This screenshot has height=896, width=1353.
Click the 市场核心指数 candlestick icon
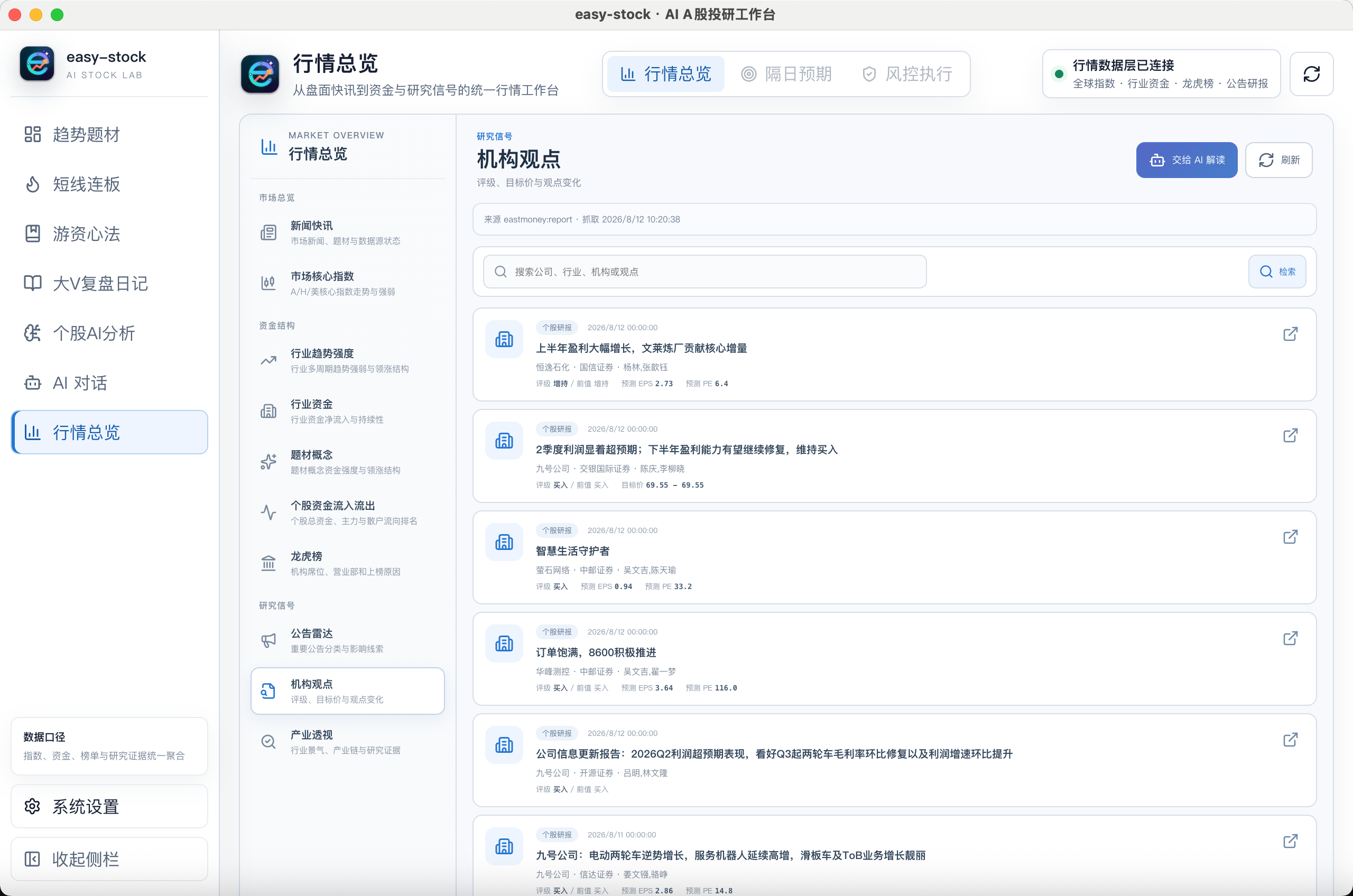(x=268, y=283)
